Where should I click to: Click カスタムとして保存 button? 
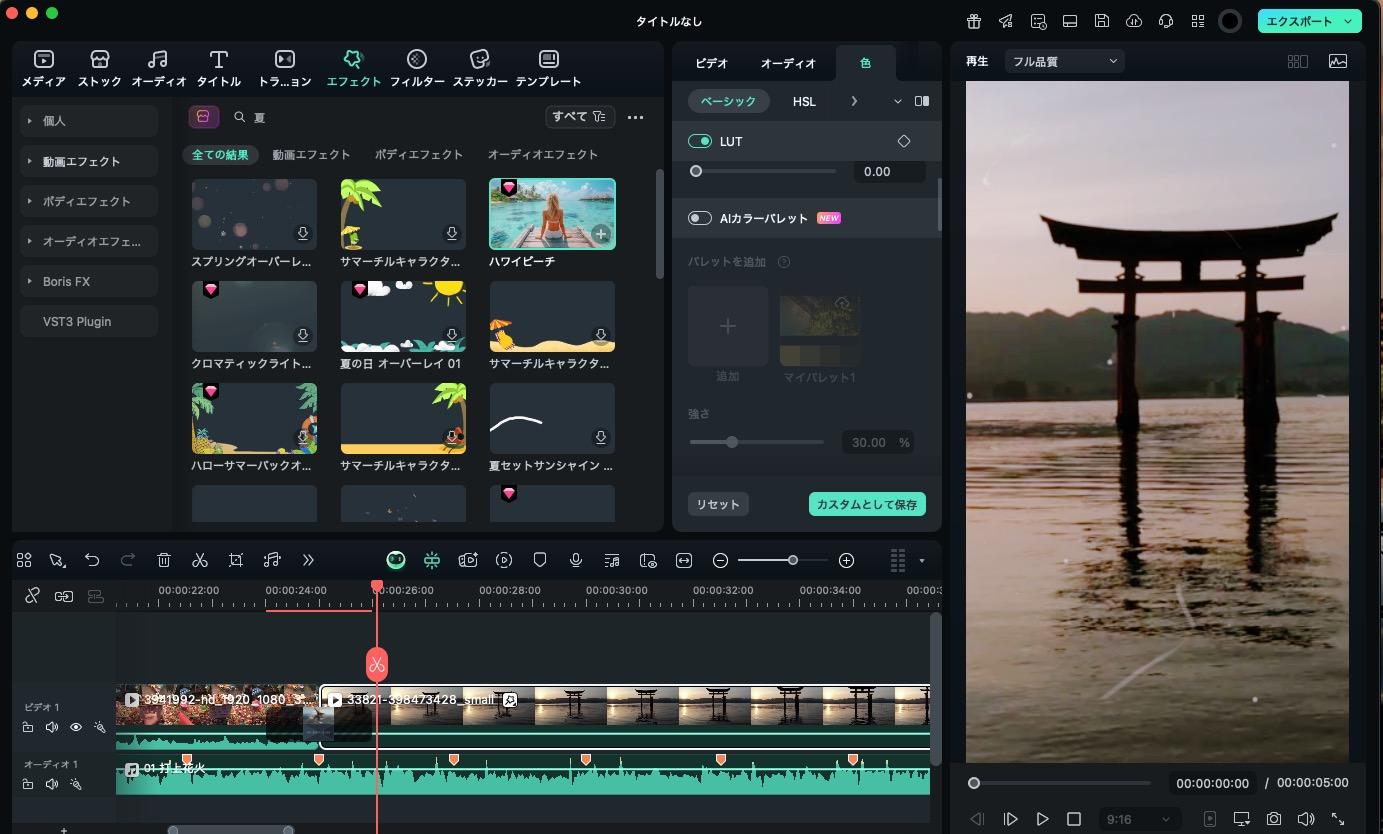[x=867, y=504]
